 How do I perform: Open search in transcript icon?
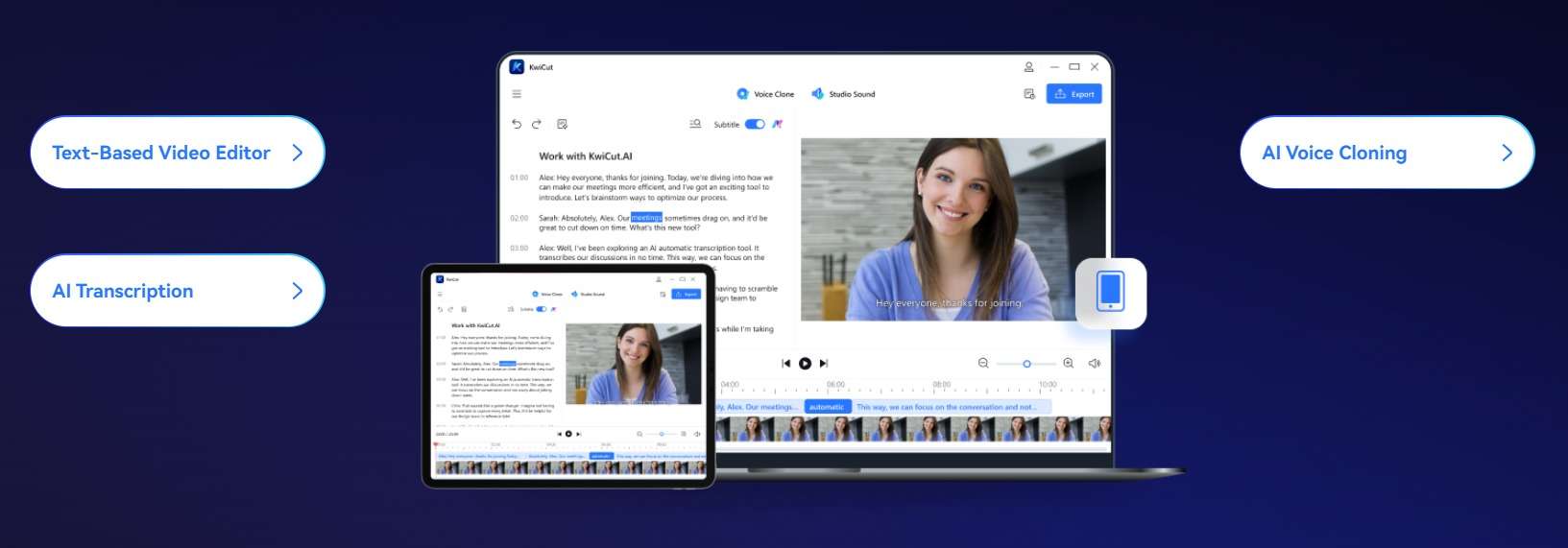695,124
